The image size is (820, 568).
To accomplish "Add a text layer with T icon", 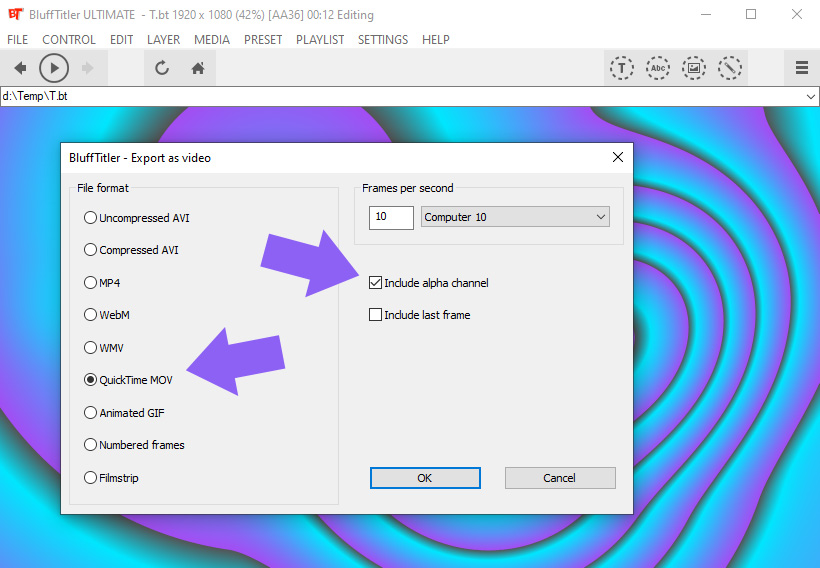I will click(622, 68).
